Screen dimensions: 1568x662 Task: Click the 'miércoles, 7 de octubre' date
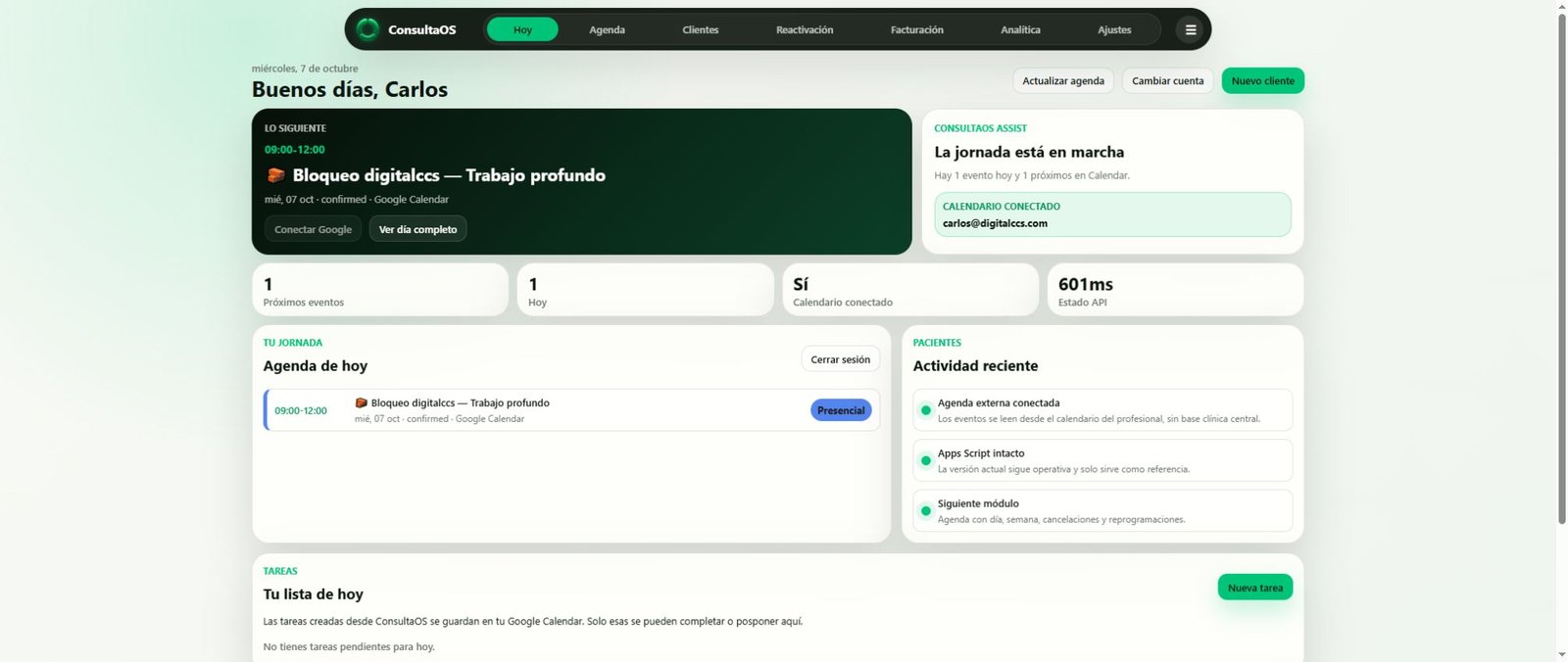coord(305,69)
